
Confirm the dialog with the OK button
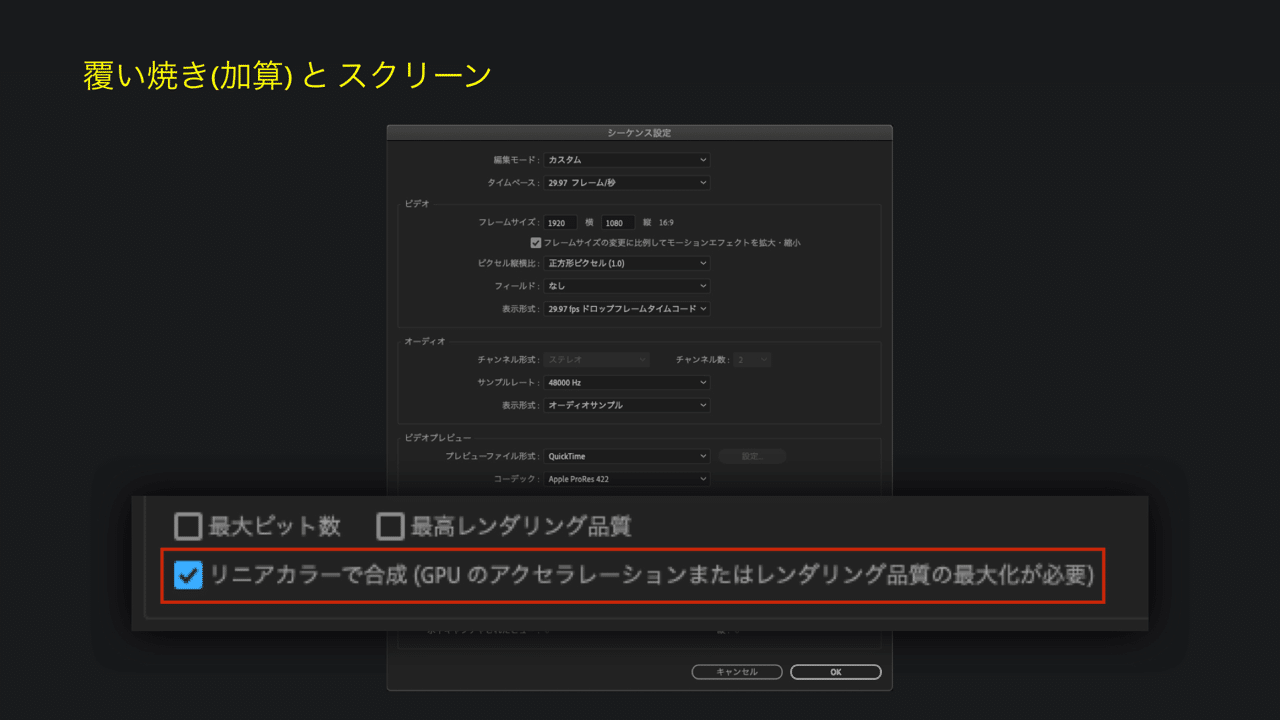tap(836, 672)
